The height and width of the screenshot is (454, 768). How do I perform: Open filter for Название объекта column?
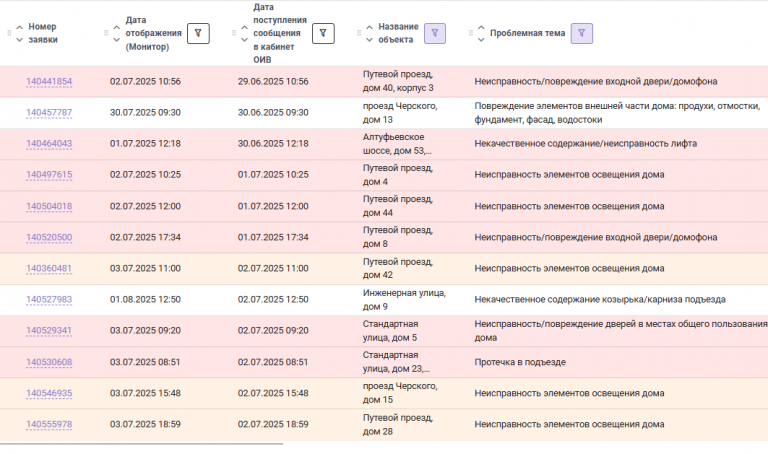[435, 33]
